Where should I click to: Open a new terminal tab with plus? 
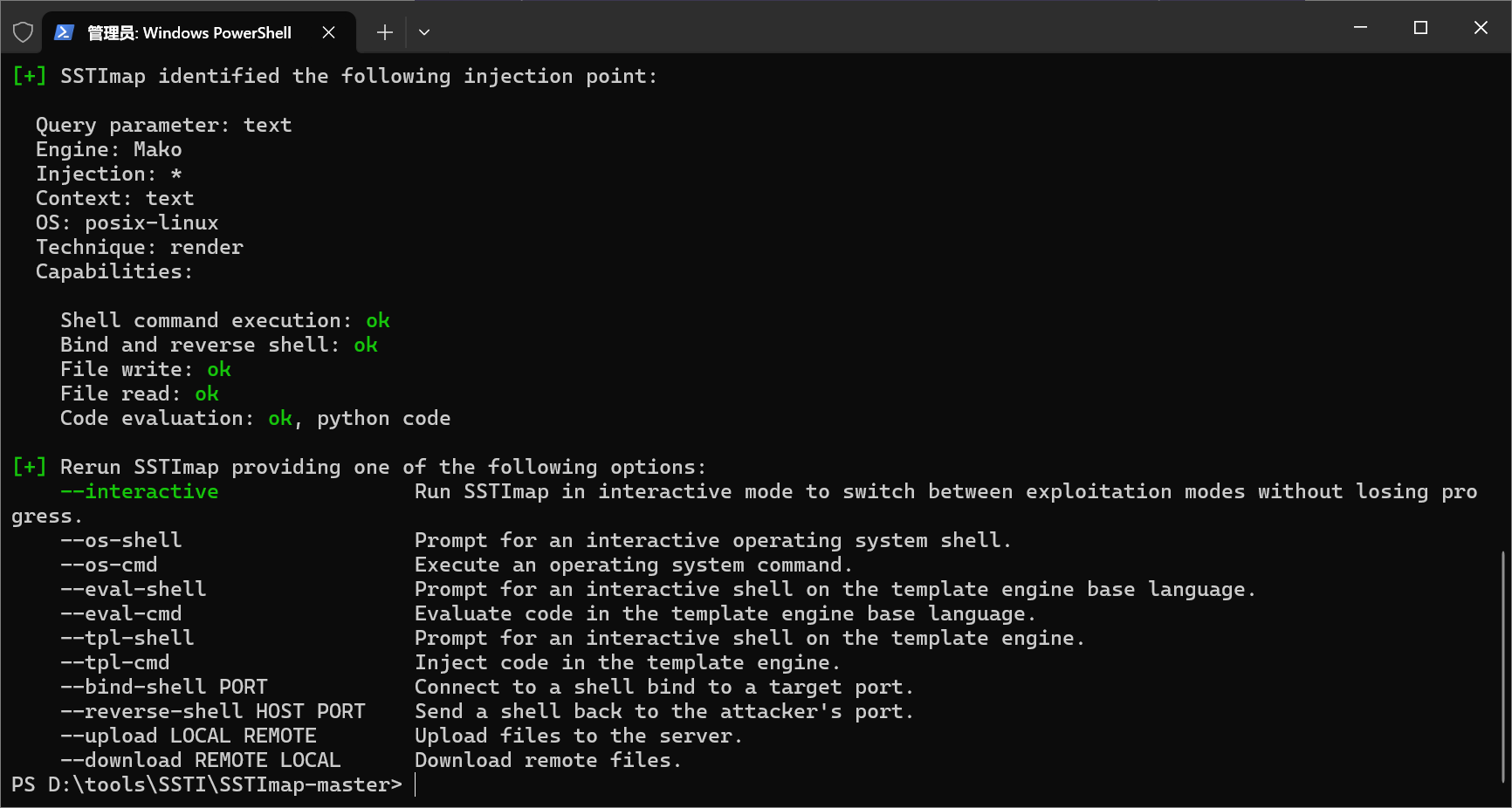coord(384,32)
